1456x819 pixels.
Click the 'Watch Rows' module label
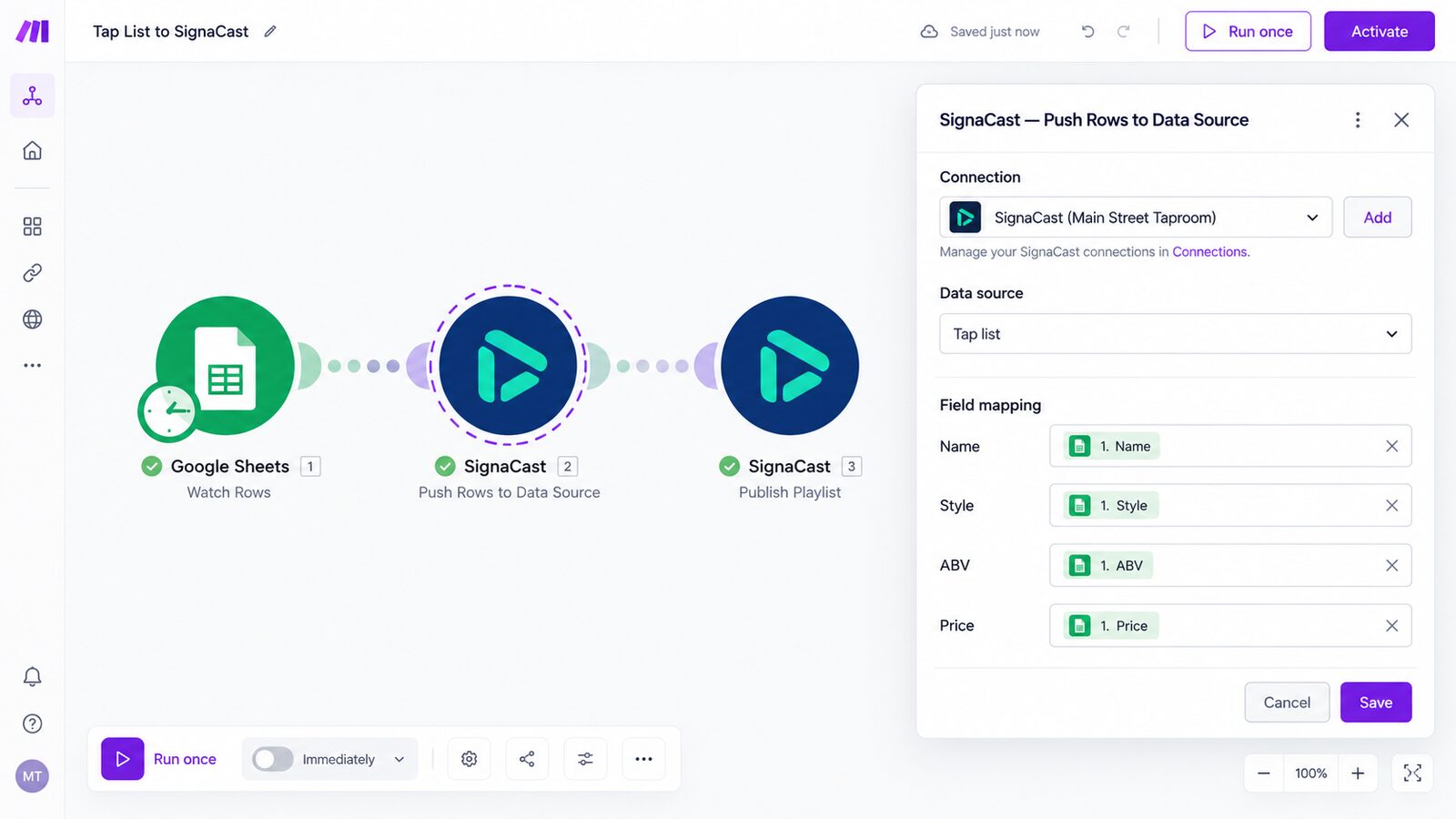(229, 492)
